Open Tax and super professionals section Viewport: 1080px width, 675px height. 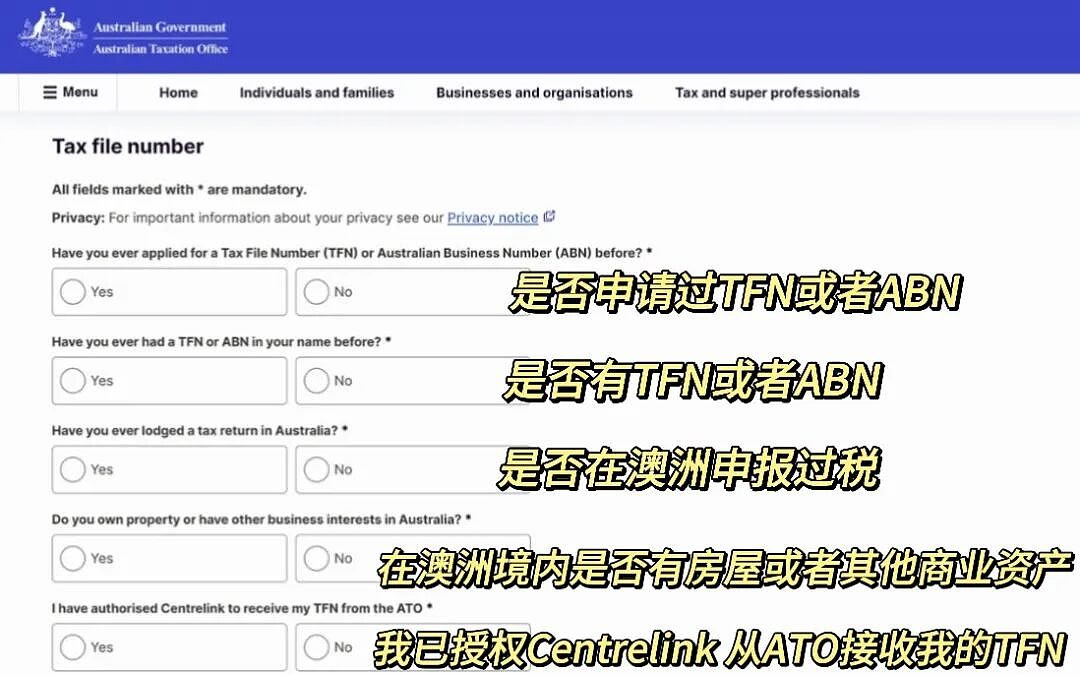point(767,93)
